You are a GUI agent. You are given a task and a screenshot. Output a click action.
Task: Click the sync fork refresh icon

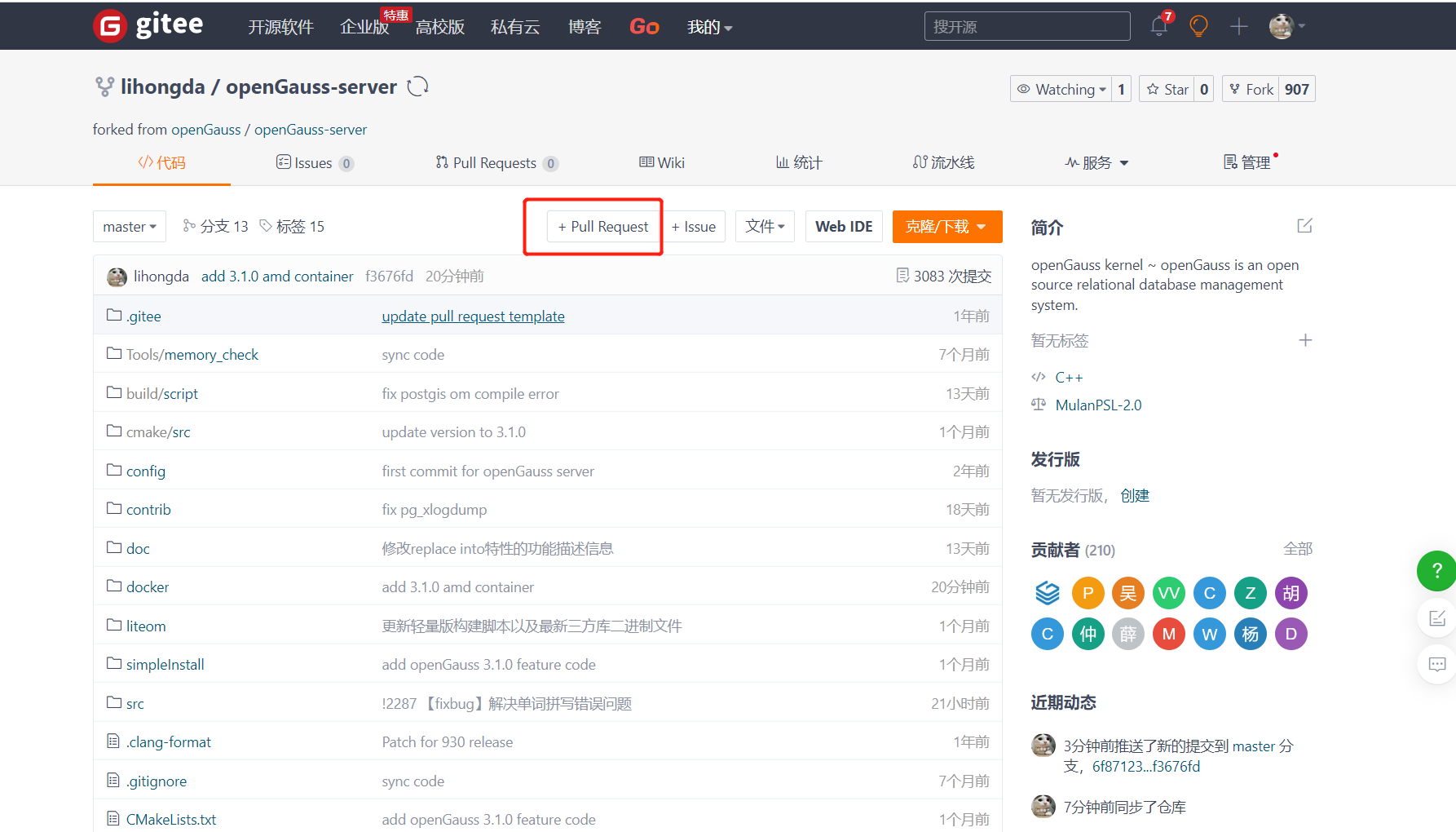(418, 86)
